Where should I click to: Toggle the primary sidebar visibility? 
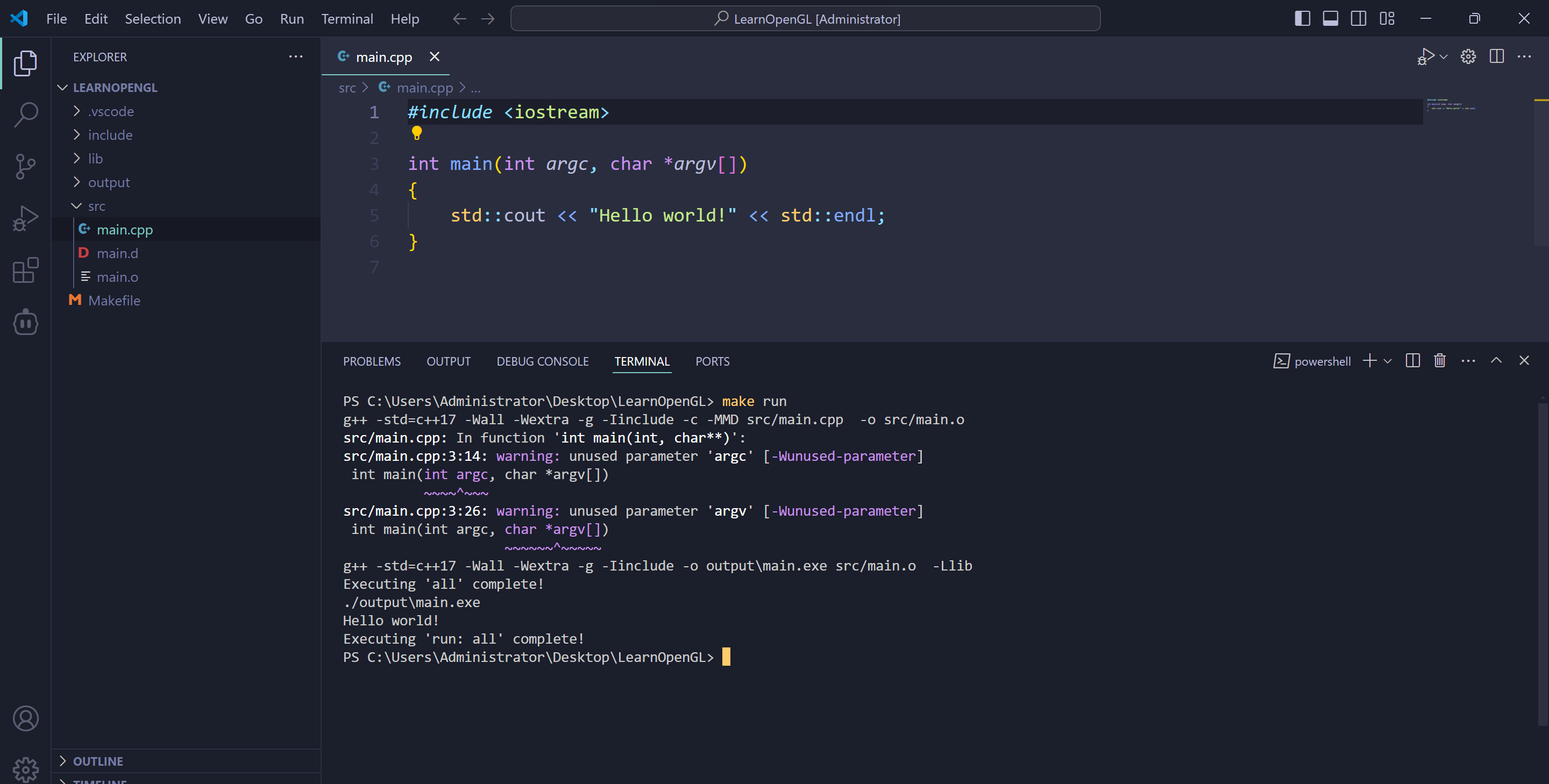[1302, 19]
